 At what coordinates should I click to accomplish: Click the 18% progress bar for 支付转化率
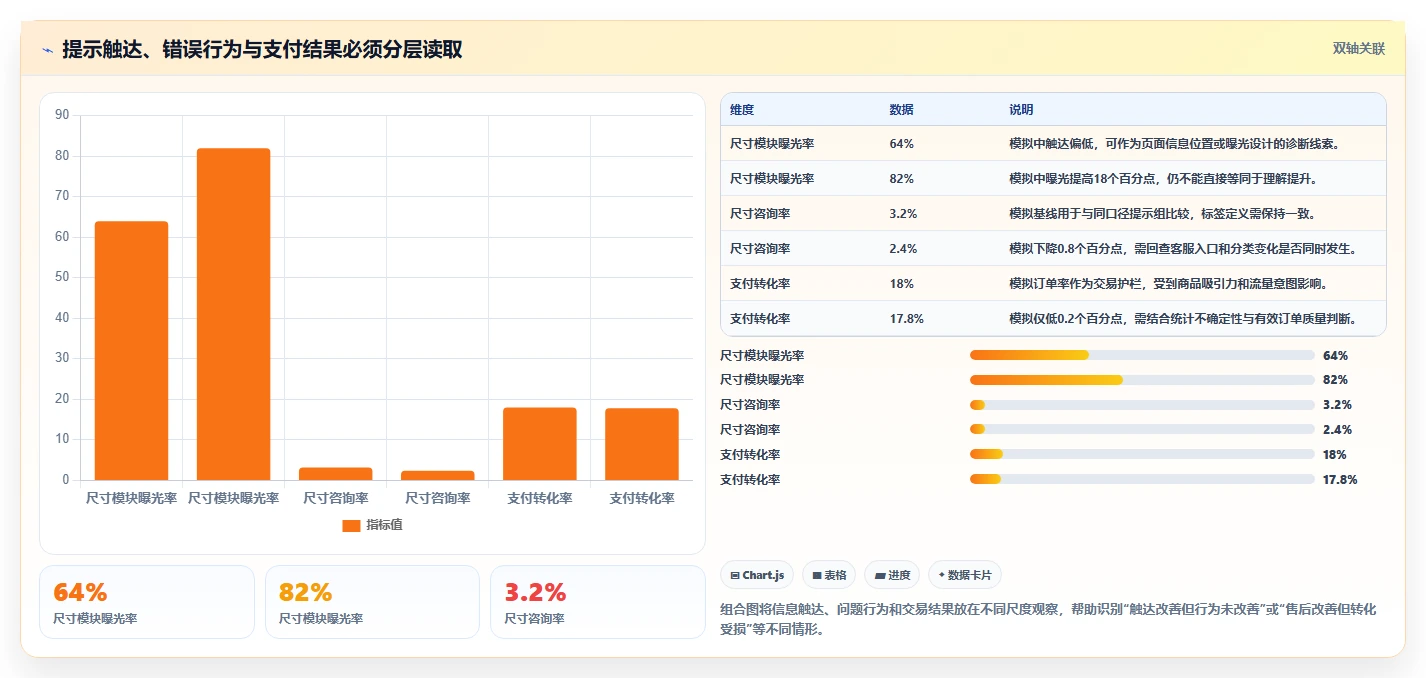tap(1142, 455)
